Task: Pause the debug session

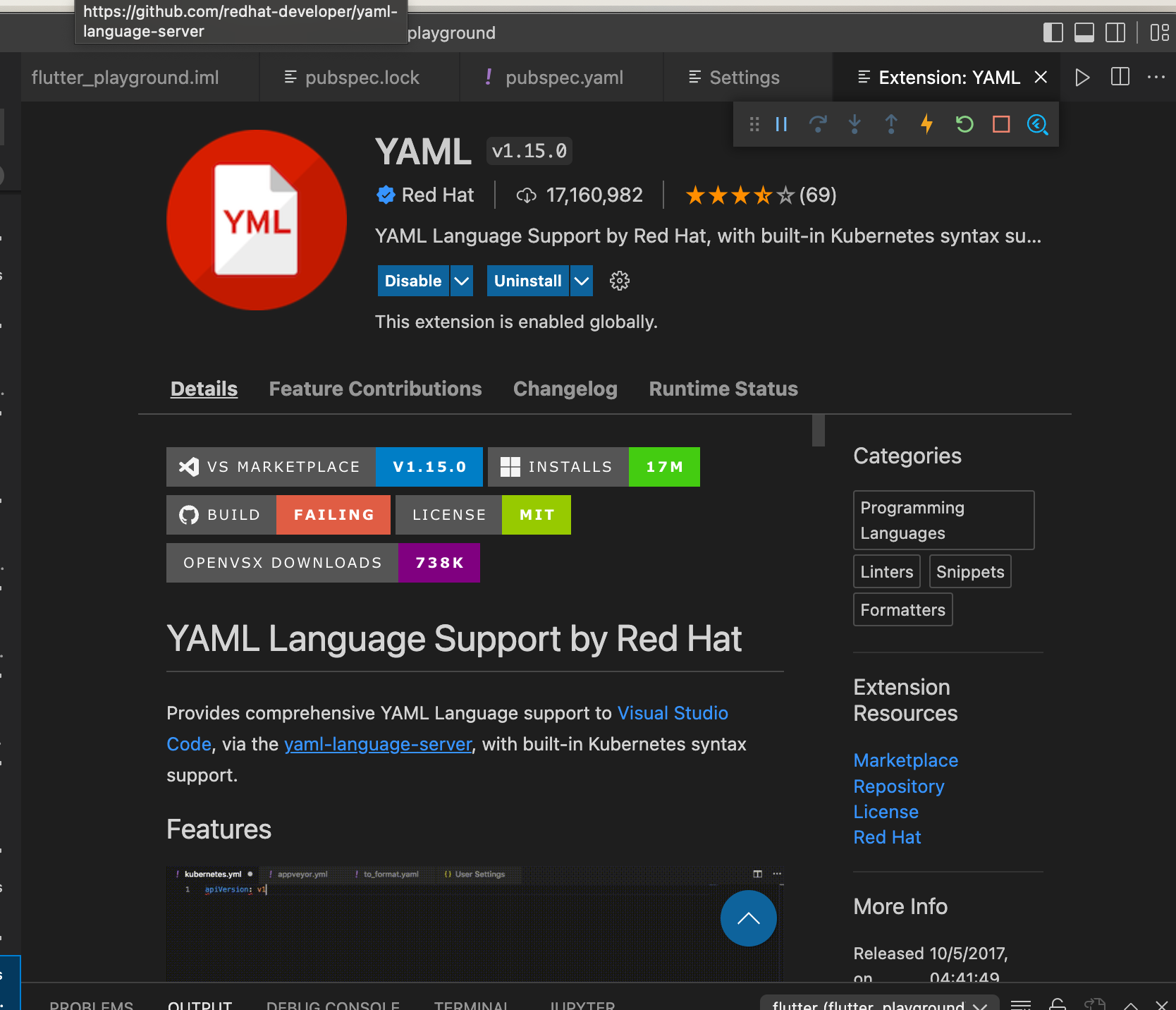Action: tap(781, 125)
